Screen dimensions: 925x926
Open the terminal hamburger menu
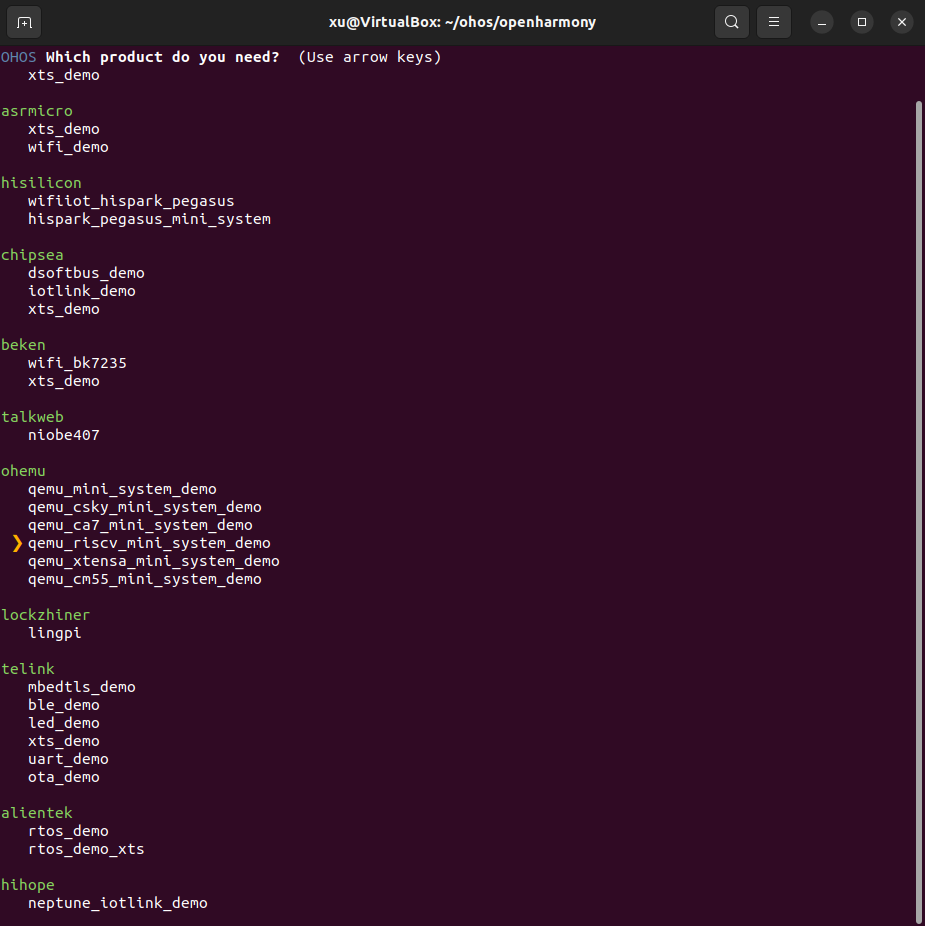(773, 22)
